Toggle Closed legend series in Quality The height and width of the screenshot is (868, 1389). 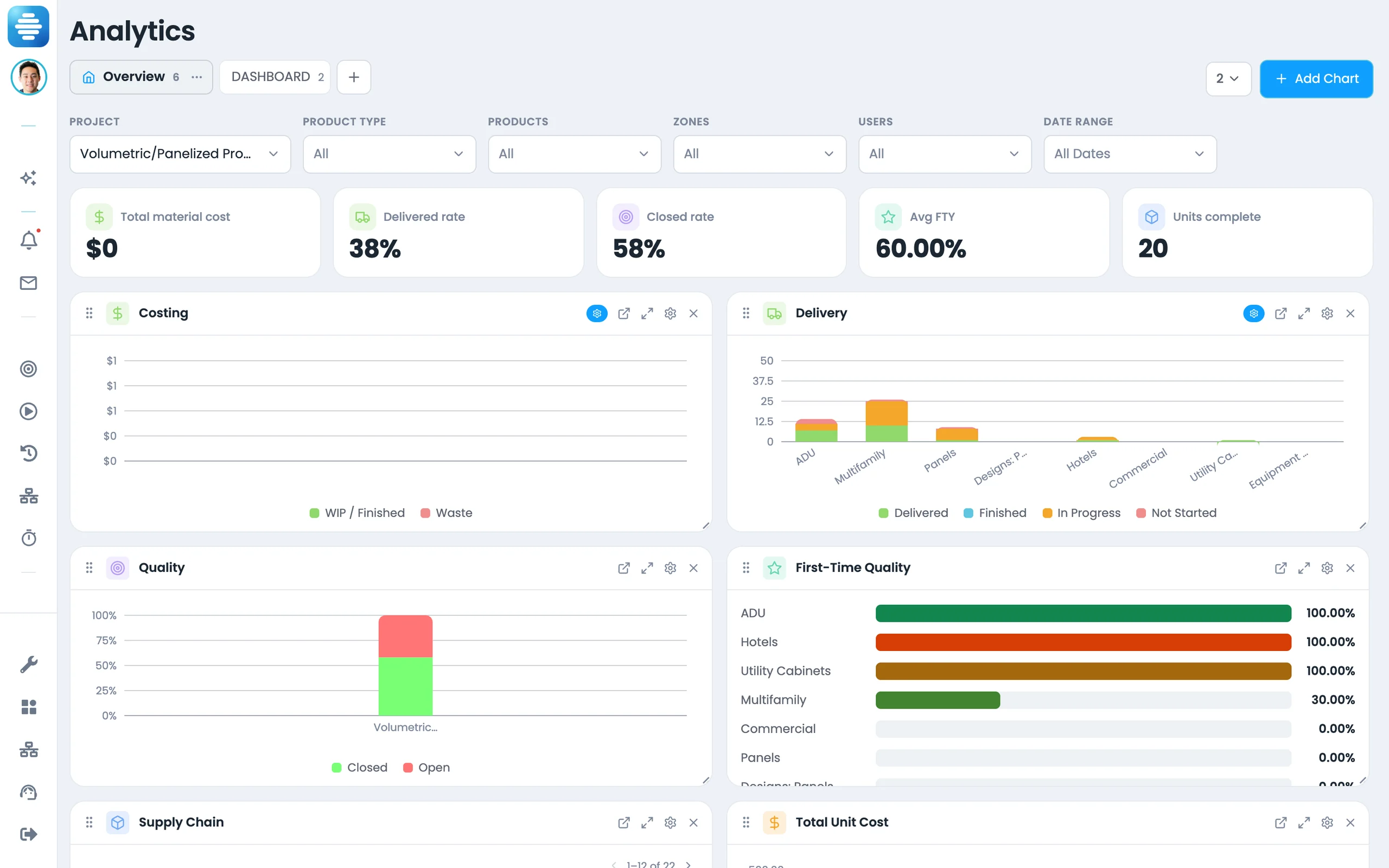(x=359, y=768)
